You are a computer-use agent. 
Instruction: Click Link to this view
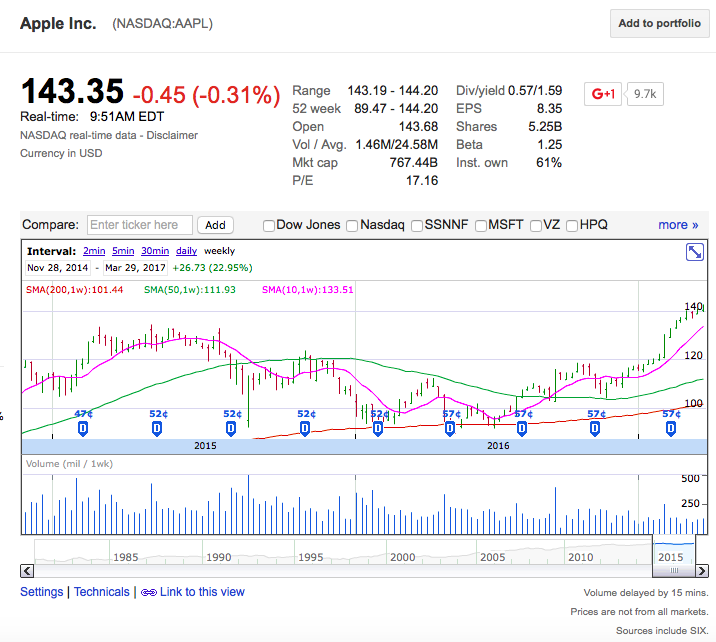click(202, 592)
